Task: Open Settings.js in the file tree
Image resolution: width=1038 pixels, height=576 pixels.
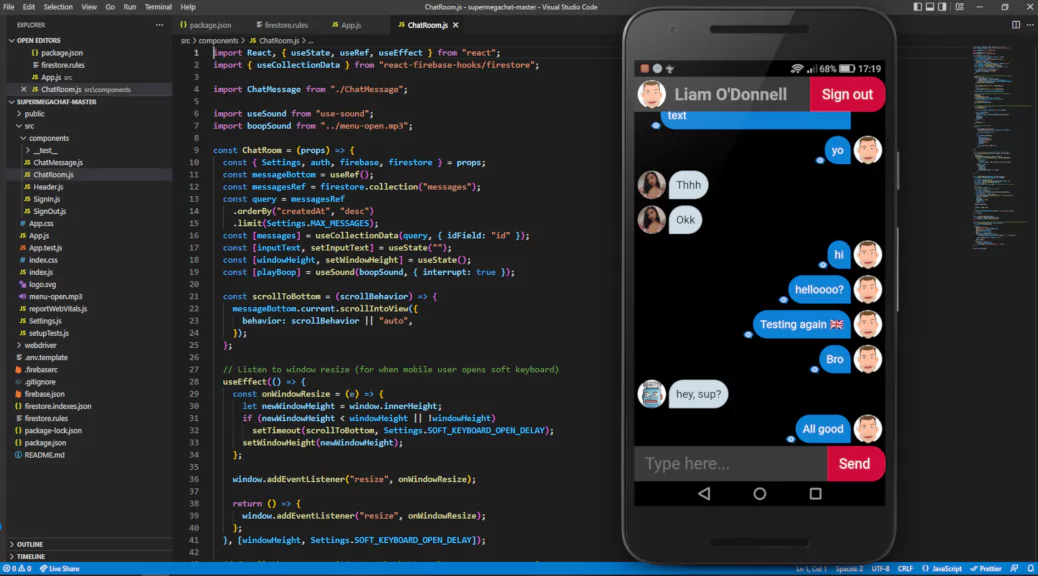Action: (45, 321)
